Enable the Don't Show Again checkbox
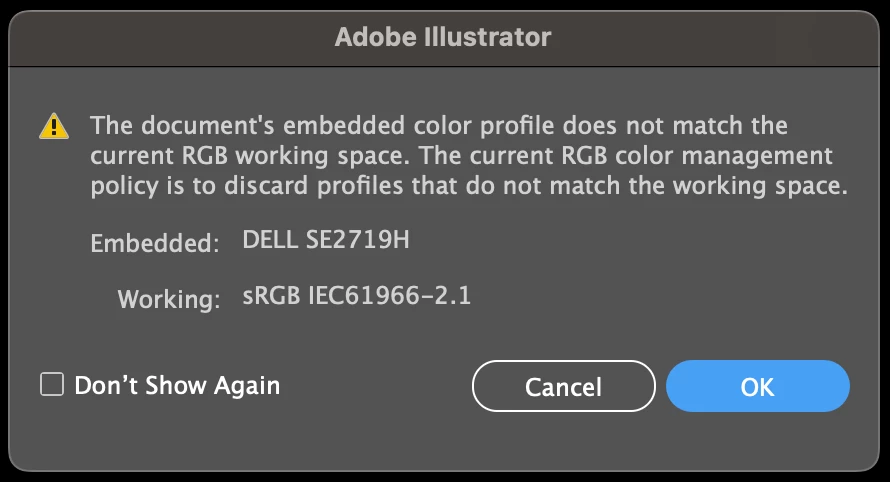This screenshot has height=482, width=890. 52,385
